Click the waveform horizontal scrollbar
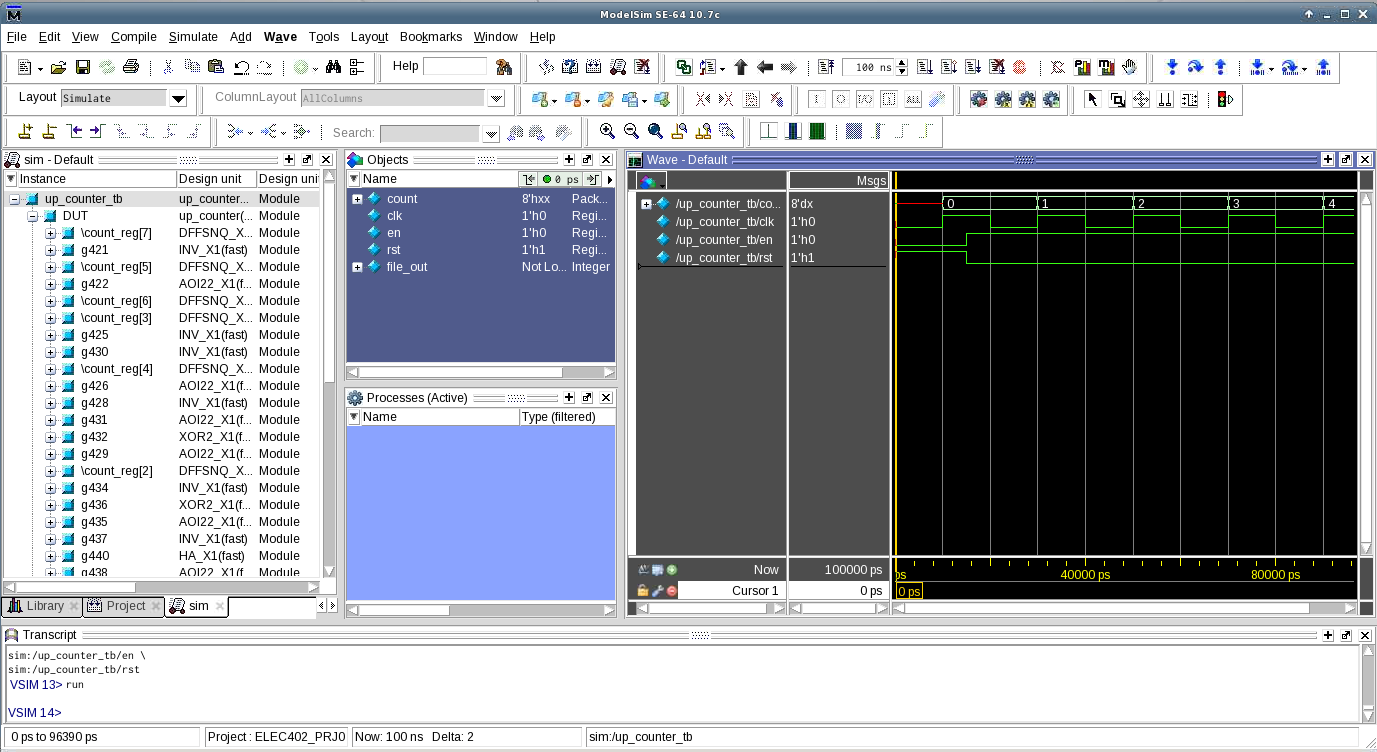 click(x=1124, y=608)
